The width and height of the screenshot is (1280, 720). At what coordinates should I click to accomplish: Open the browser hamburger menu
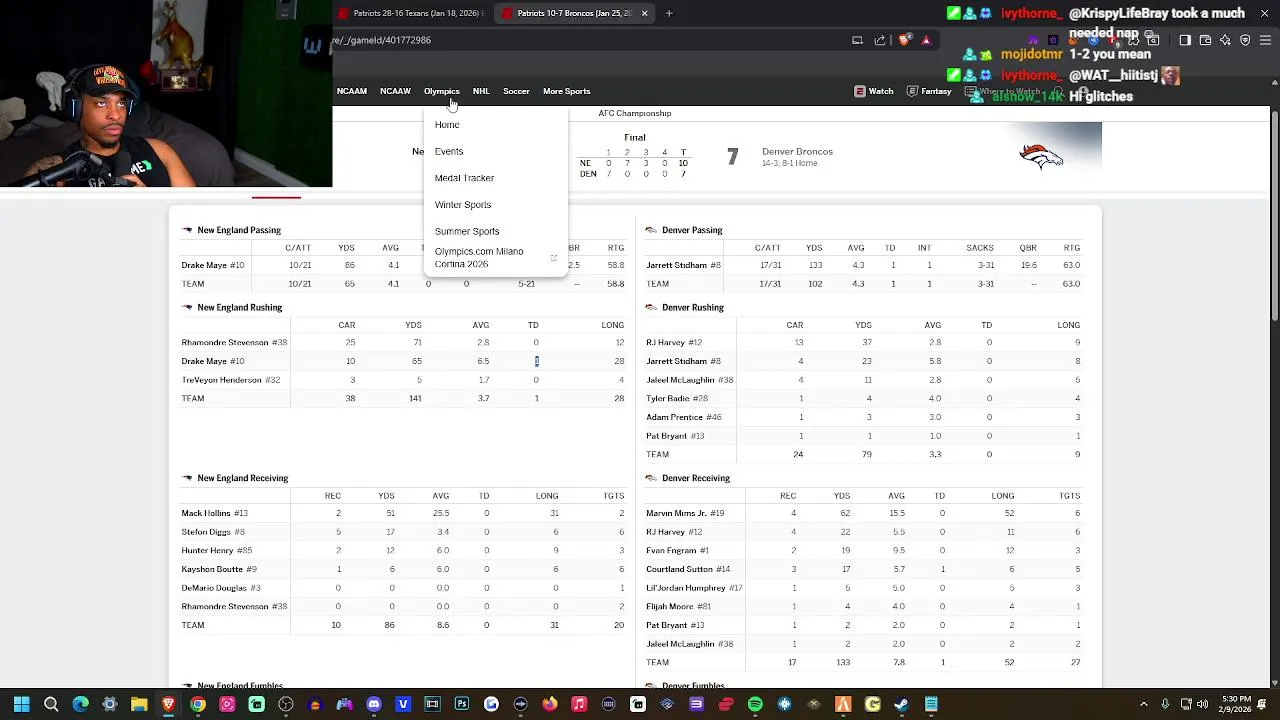coord(1266,40)
